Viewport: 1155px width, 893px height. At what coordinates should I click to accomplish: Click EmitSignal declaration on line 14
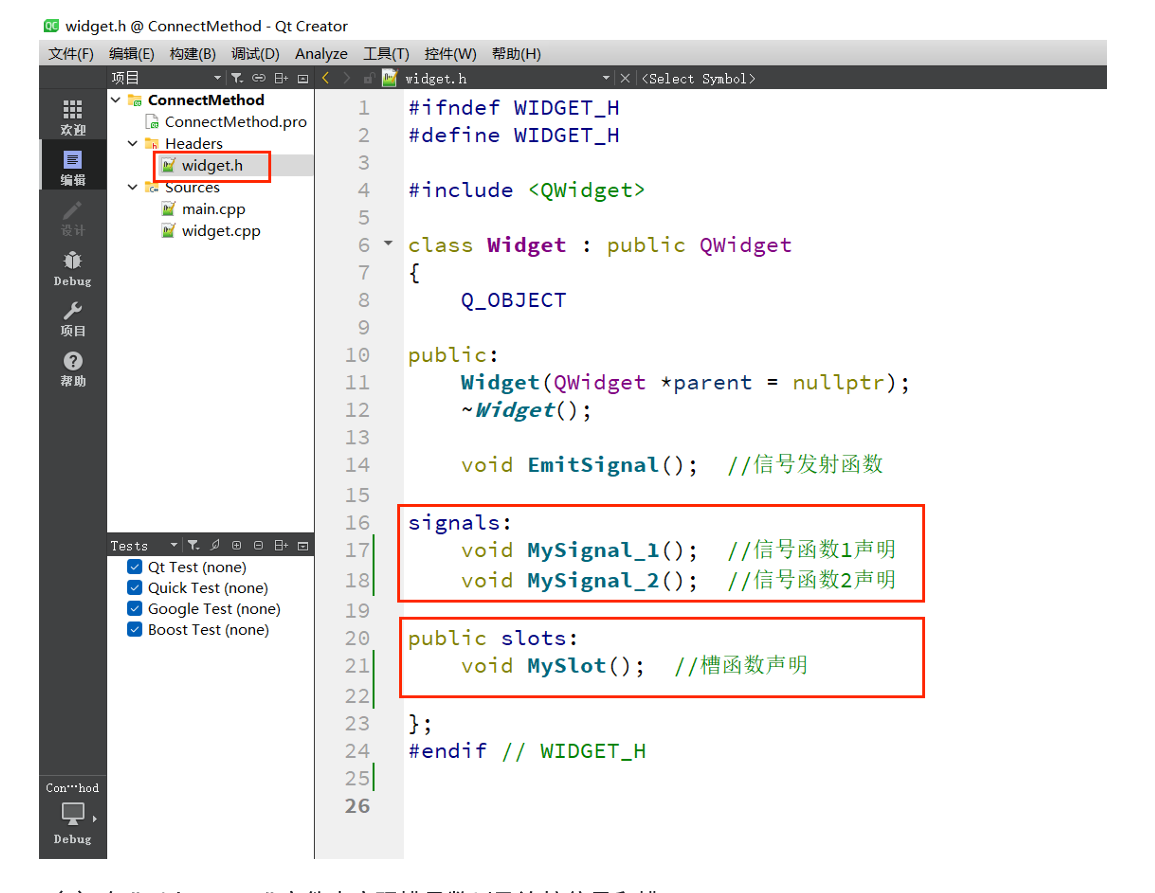point(593,465)
